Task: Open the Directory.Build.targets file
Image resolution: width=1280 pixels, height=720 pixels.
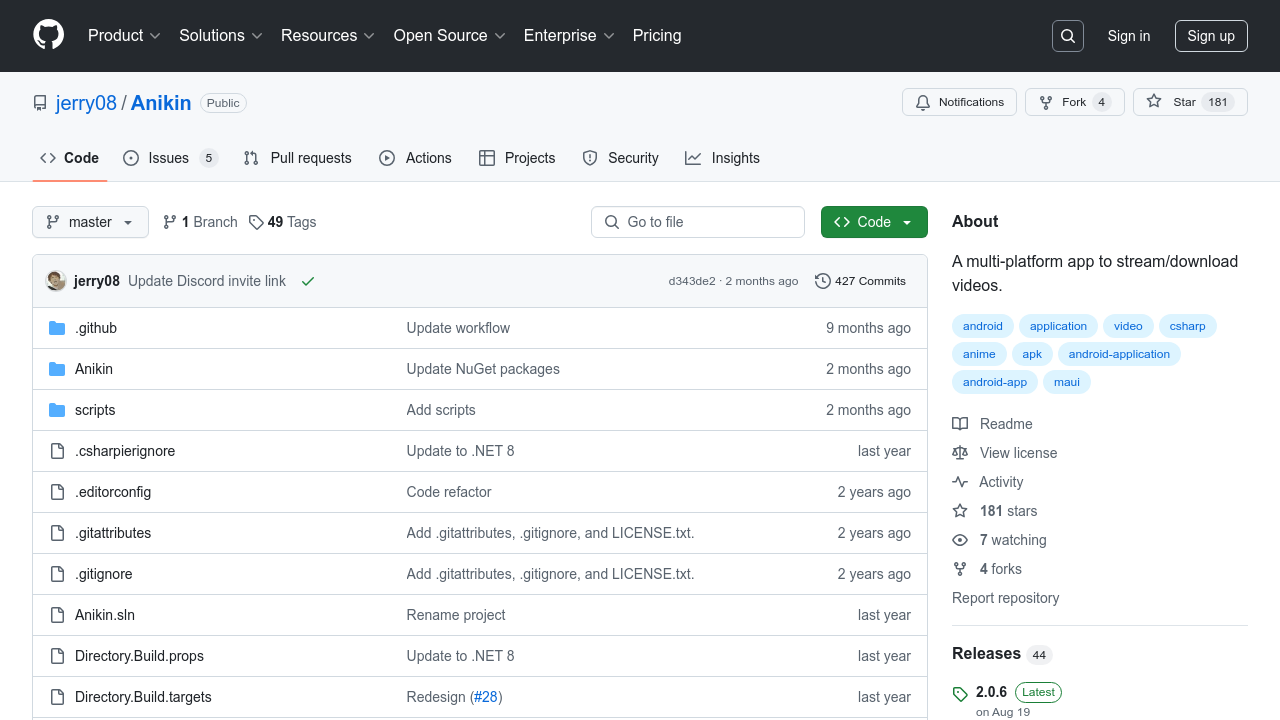Action: click(x=143, y=697)
